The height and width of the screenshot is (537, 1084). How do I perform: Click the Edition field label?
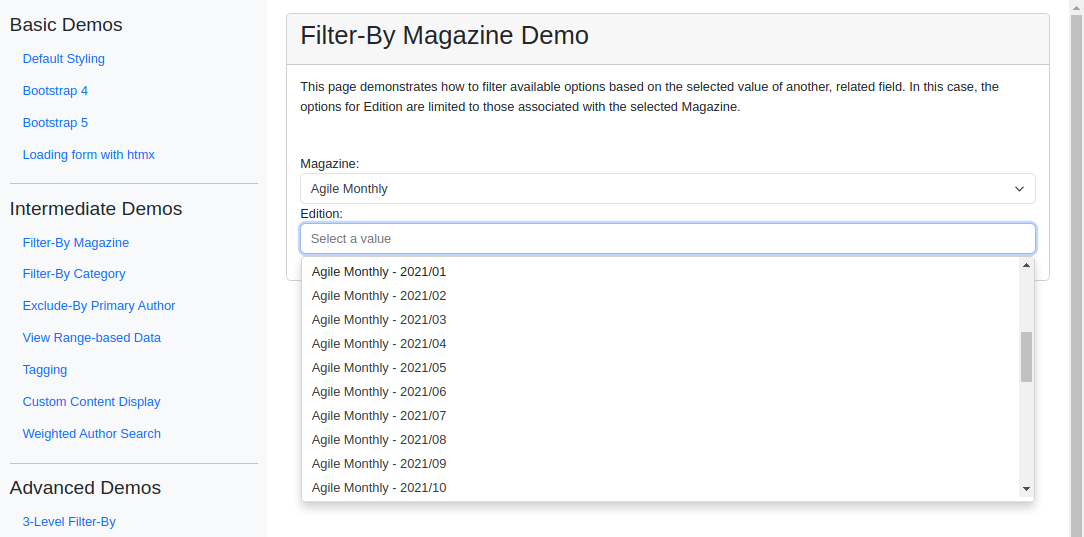tap(321, 214)
